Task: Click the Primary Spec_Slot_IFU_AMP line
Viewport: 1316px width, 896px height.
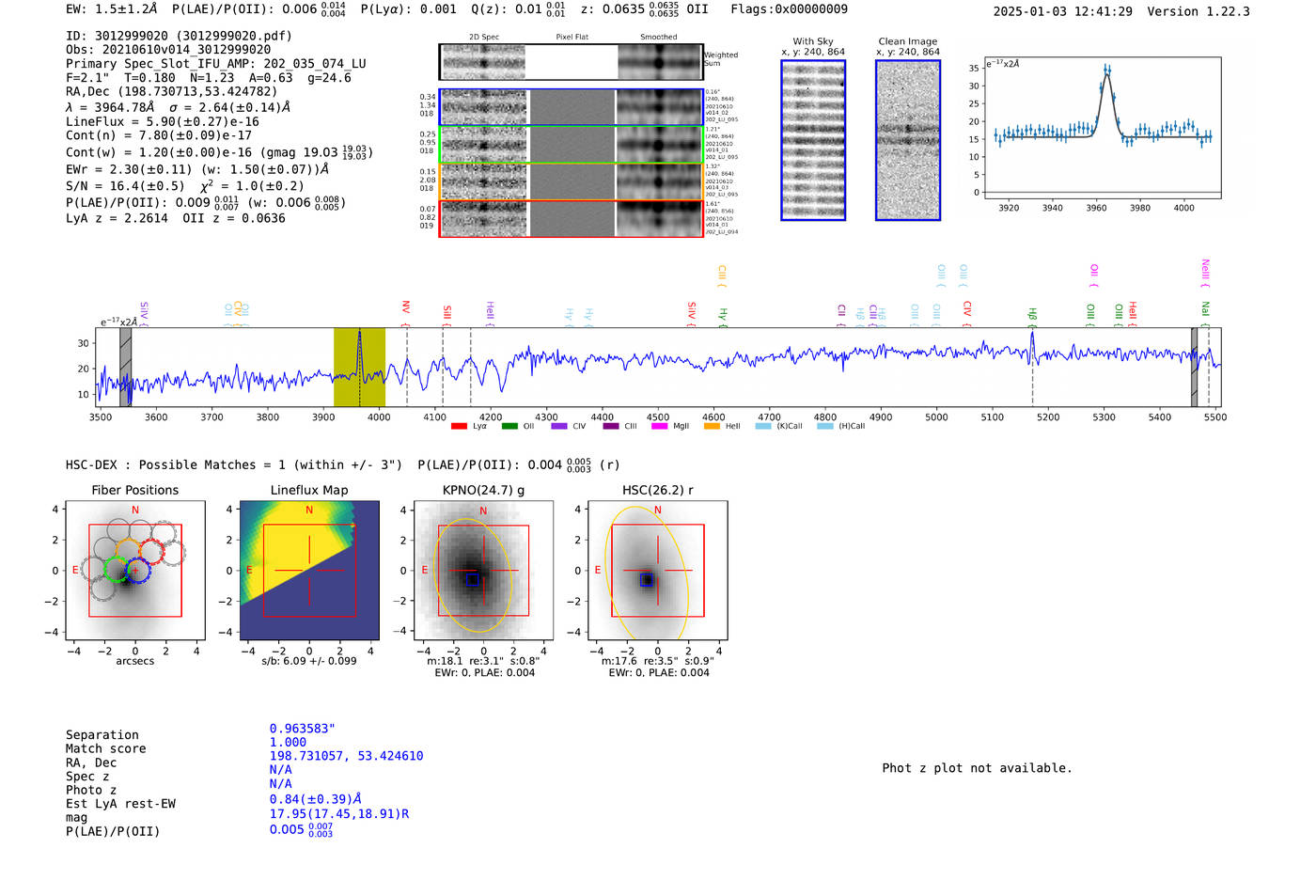Action: click(216, 64)
